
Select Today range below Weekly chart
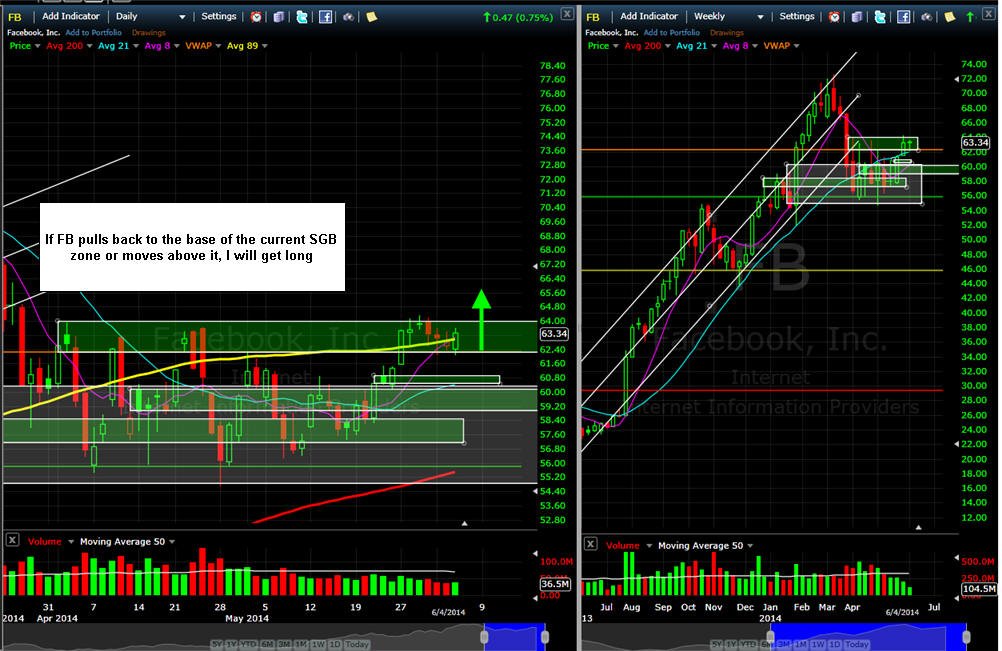[856, 644]
